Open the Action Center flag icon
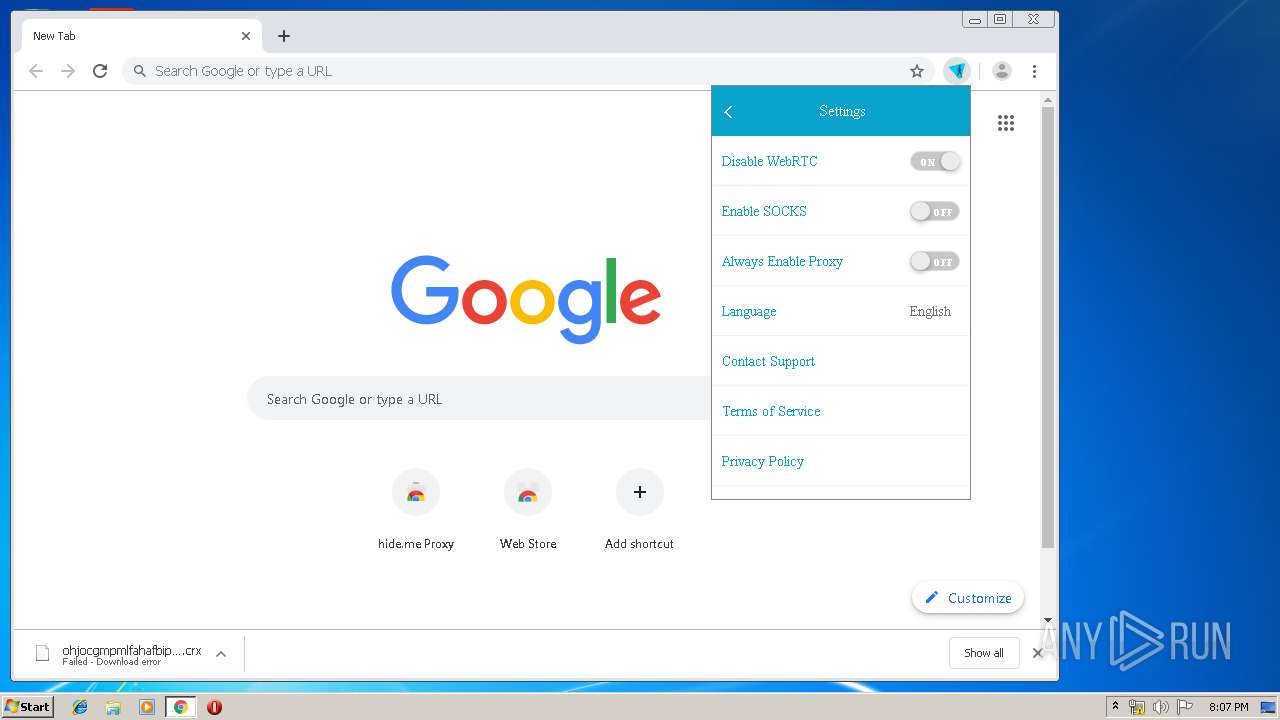This screenshot has height=720, width=1280. coord(1184,707)
